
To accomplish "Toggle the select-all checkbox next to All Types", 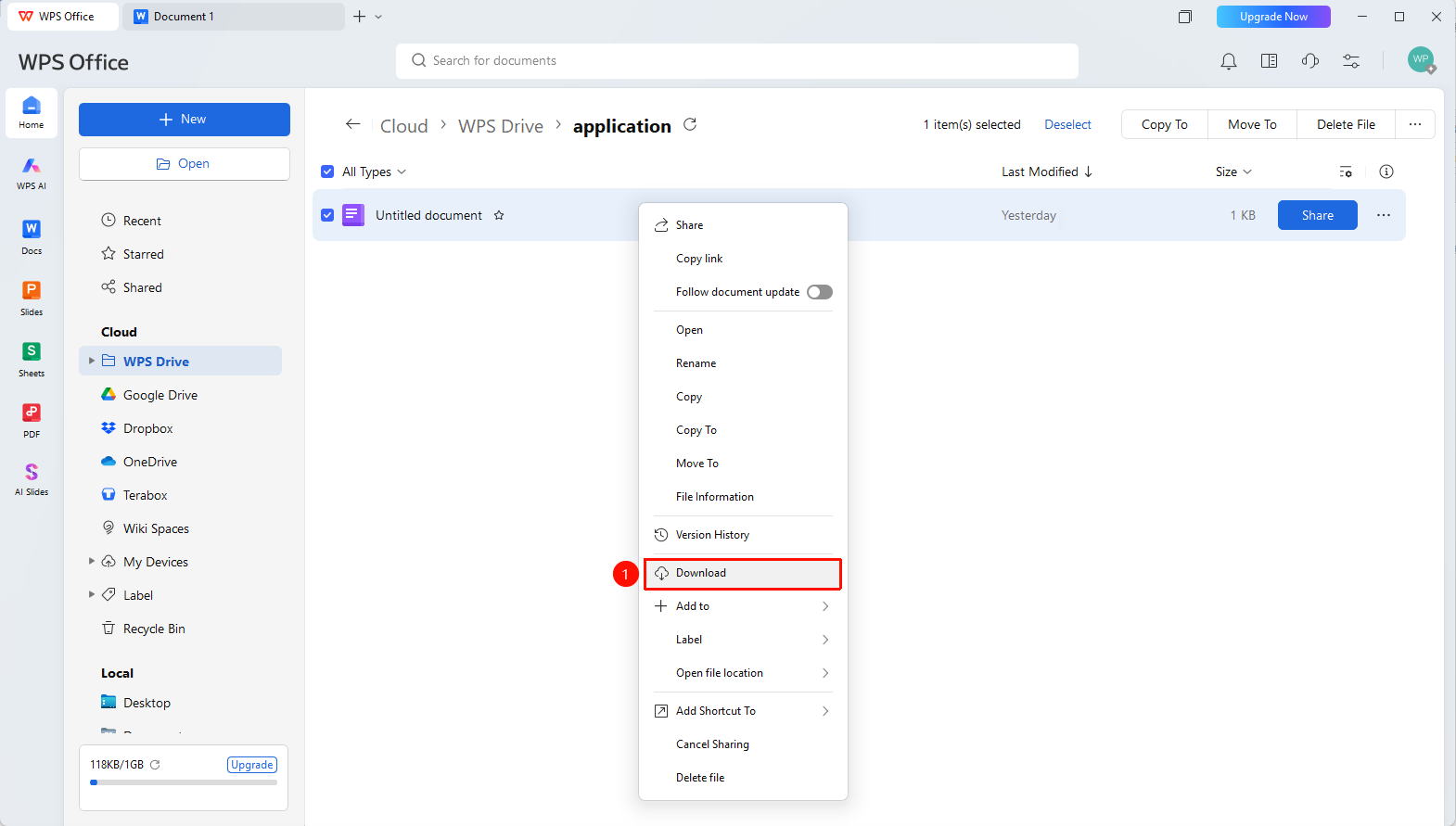I will 327,172.
